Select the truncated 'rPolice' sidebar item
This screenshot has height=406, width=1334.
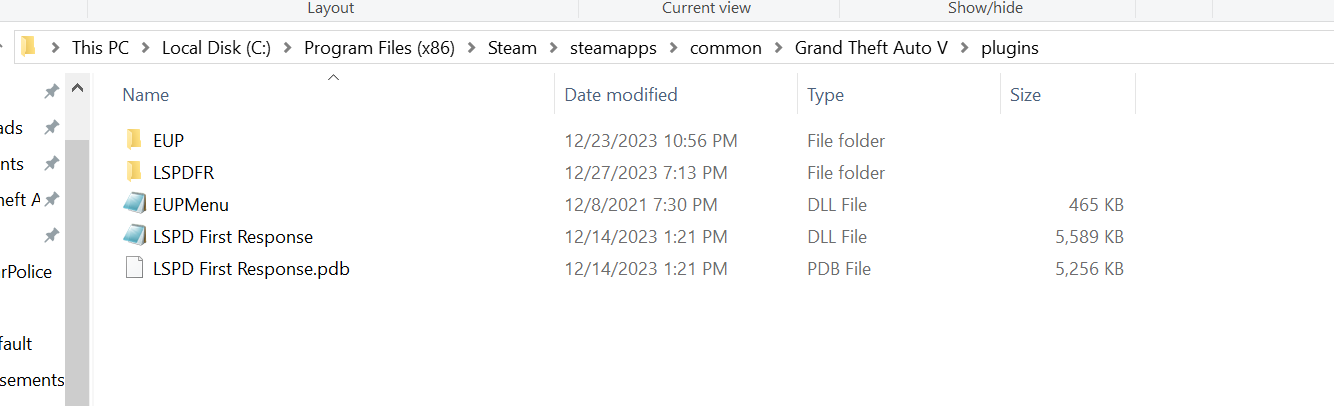[x=26, y=272]
